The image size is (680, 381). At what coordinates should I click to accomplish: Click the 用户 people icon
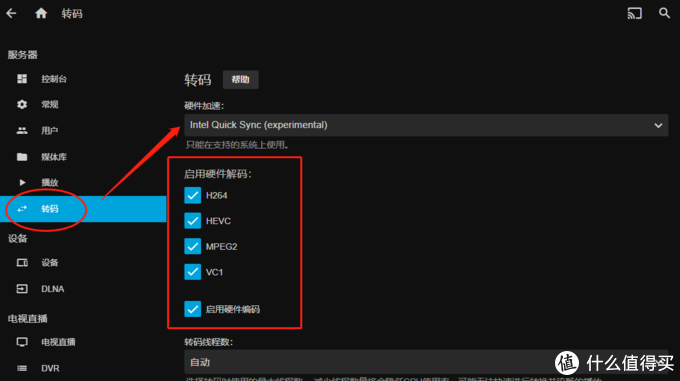click(22, 130)
